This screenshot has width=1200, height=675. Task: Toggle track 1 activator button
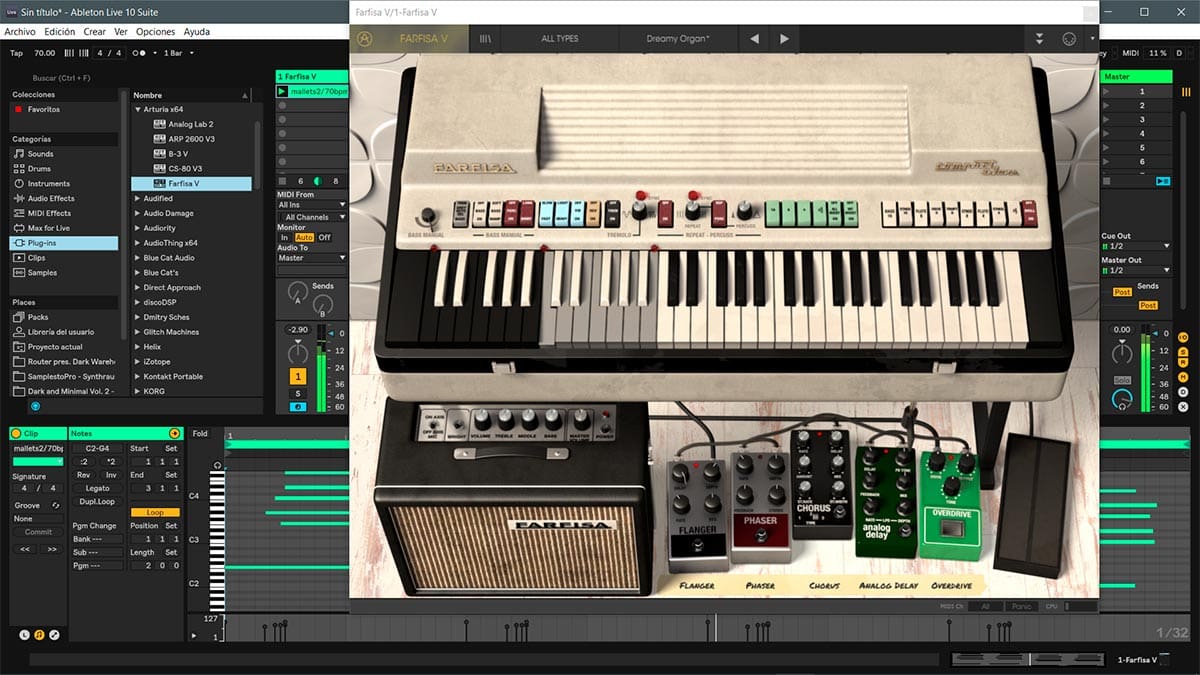298,377
